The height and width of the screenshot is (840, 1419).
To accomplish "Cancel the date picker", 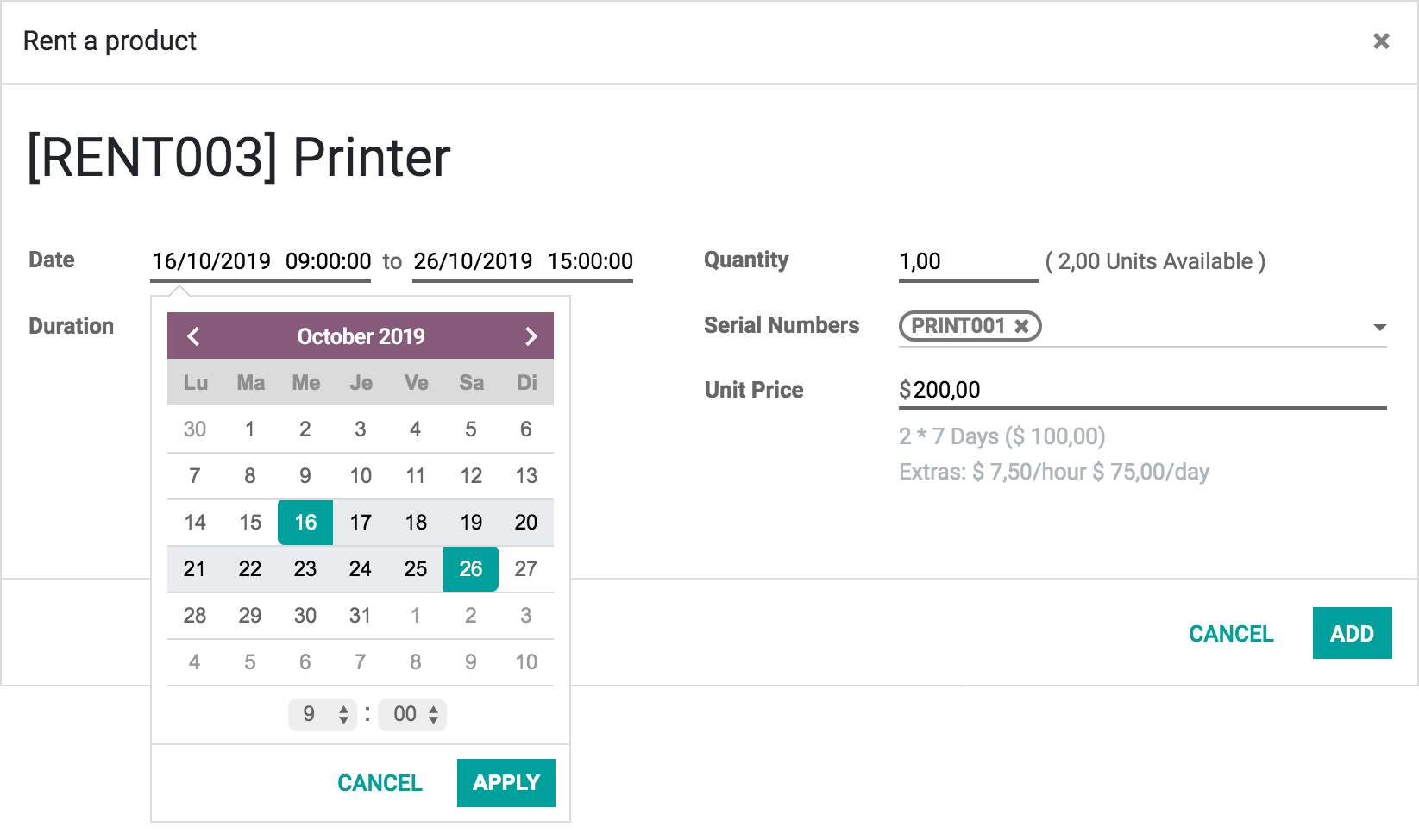I will (380, 782).
